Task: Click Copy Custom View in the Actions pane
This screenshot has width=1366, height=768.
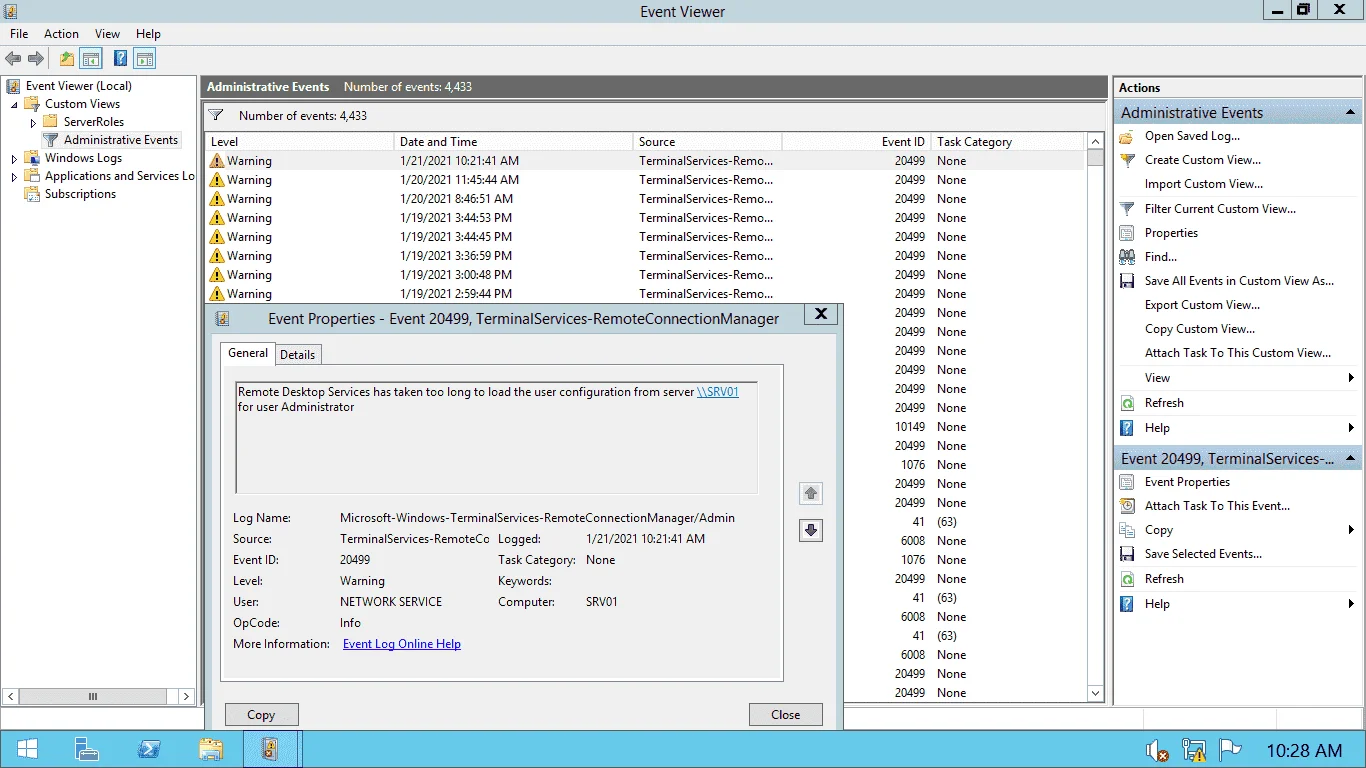Action: pos(1200,329)
